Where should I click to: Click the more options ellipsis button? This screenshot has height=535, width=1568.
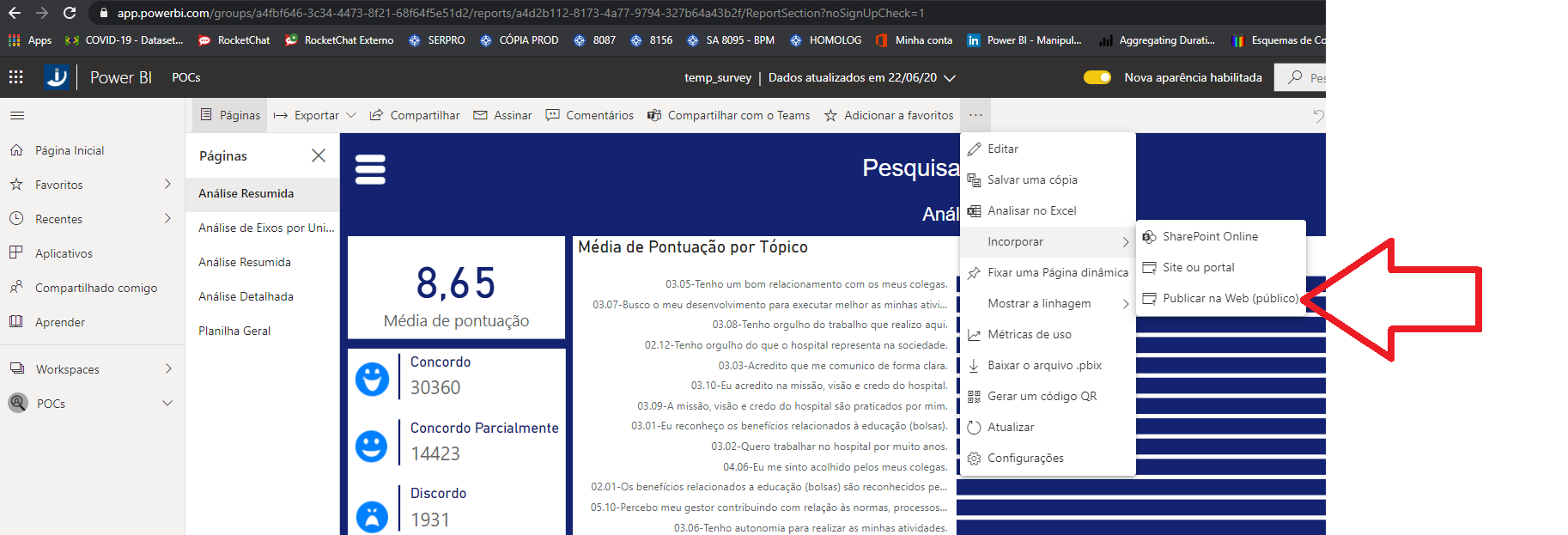click(975, 115)
